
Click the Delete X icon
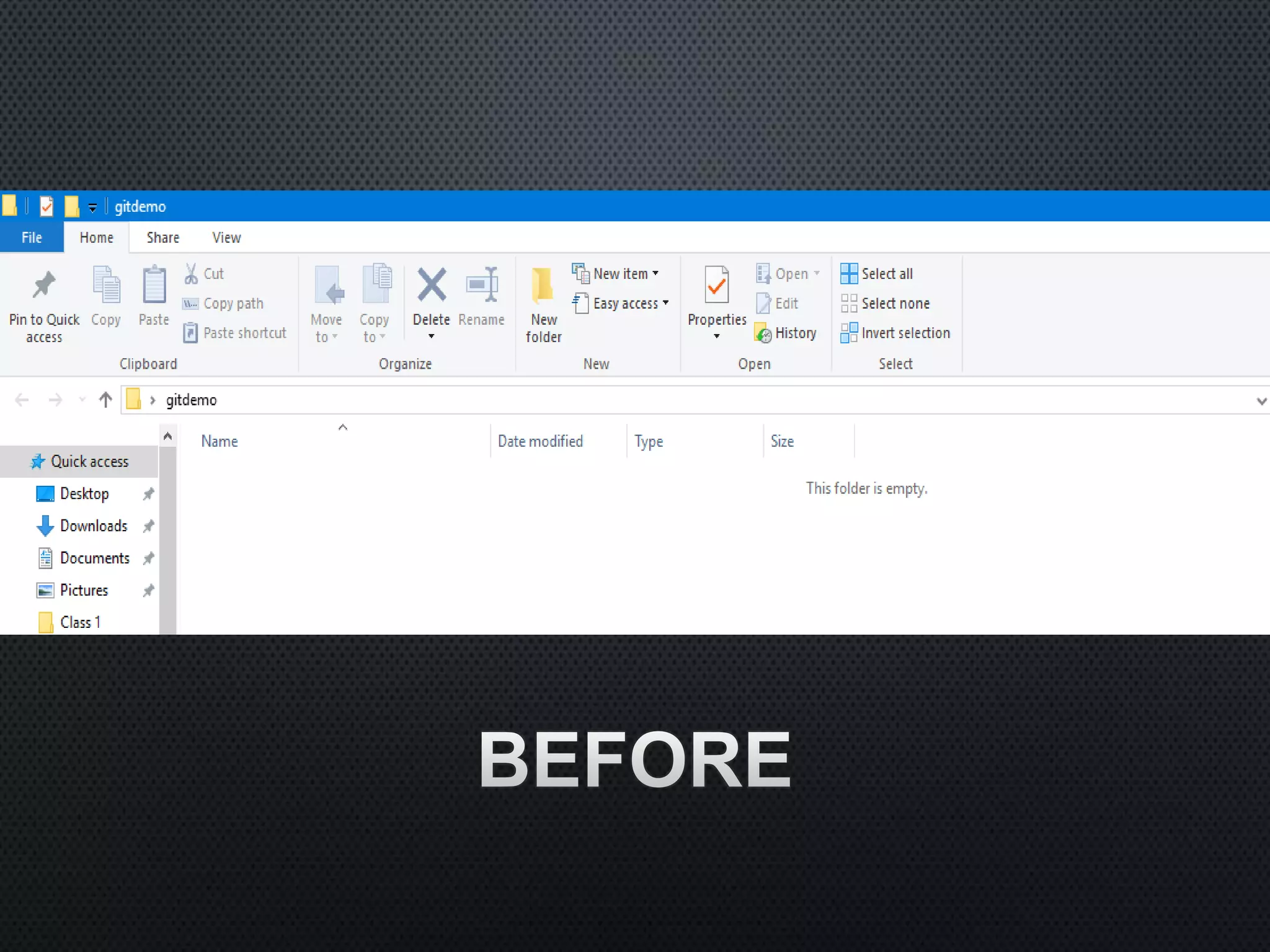[x=432, y=285]
